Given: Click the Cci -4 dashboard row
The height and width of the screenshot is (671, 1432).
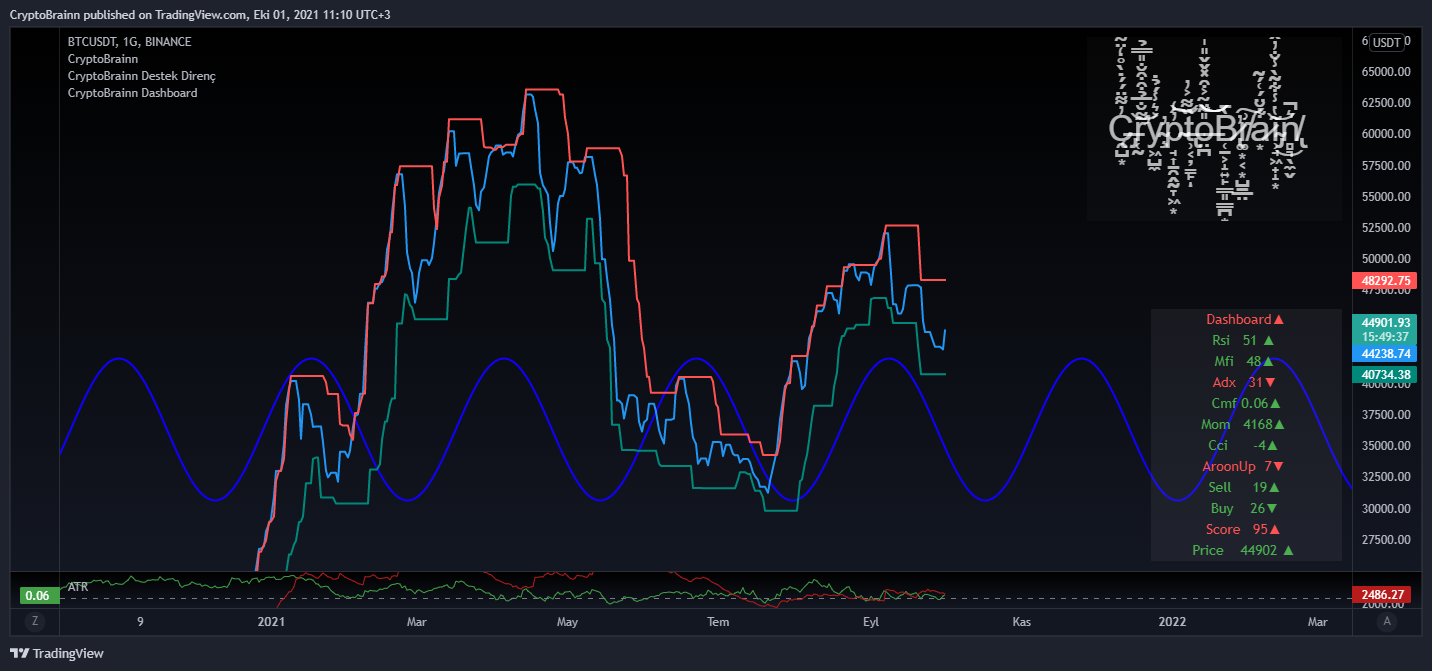Looking at the screenshot, I should coord(1245,446).
